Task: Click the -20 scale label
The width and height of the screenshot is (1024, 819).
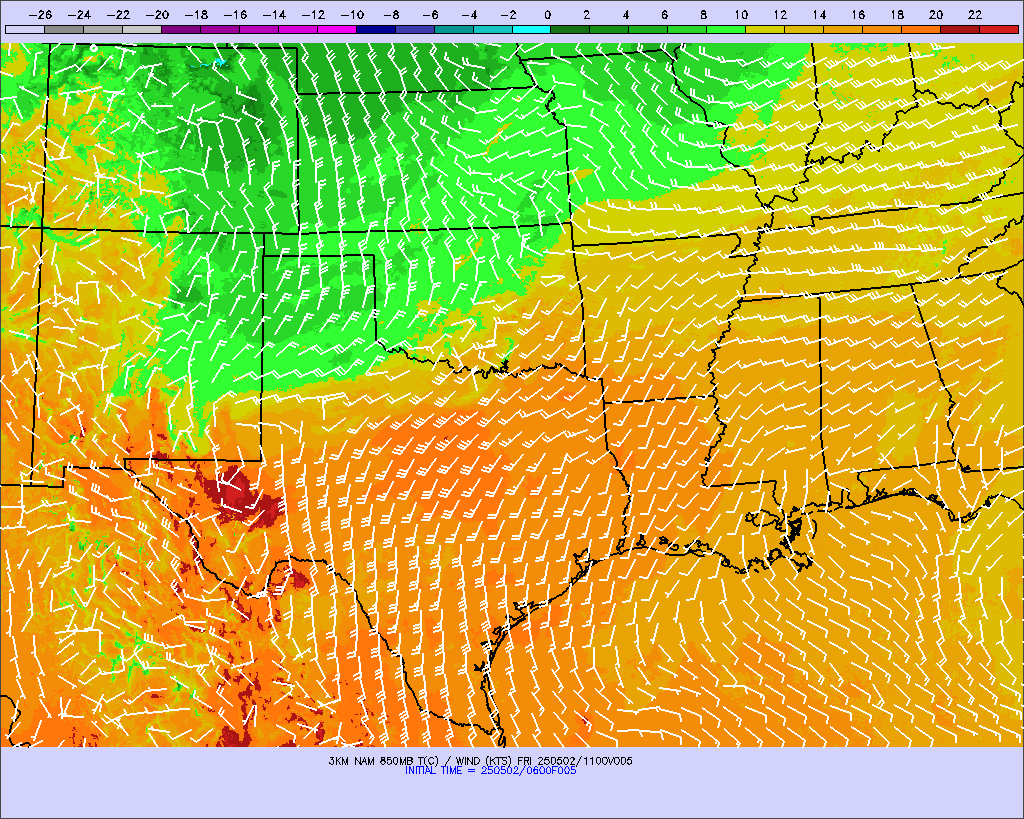Action: click(157, 14)
